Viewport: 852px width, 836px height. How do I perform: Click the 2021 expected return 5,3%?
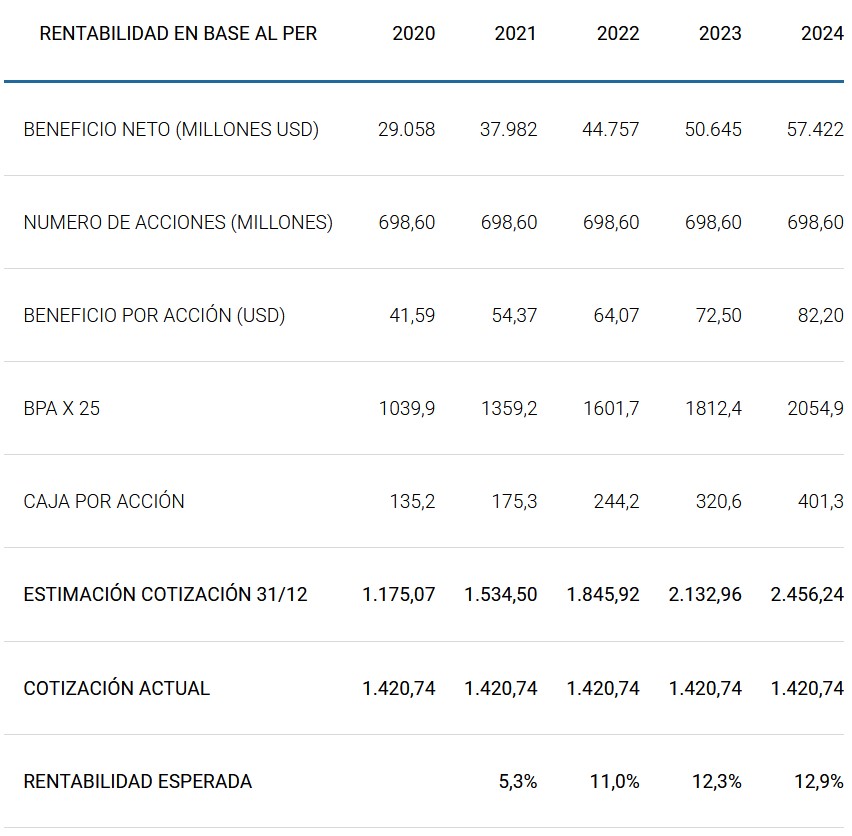[518, 782]
